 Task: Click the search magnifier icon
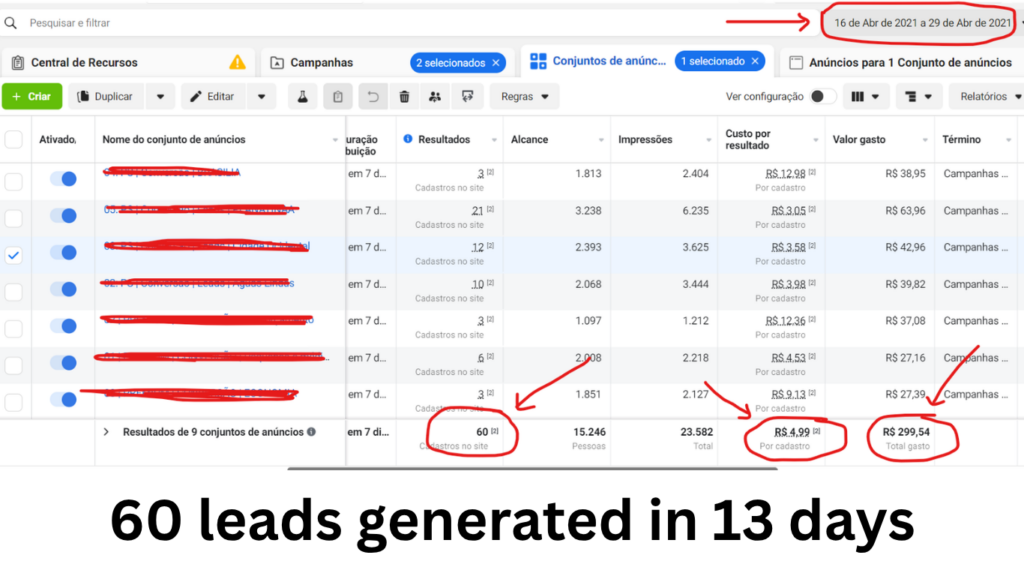[x=10, y=23]
